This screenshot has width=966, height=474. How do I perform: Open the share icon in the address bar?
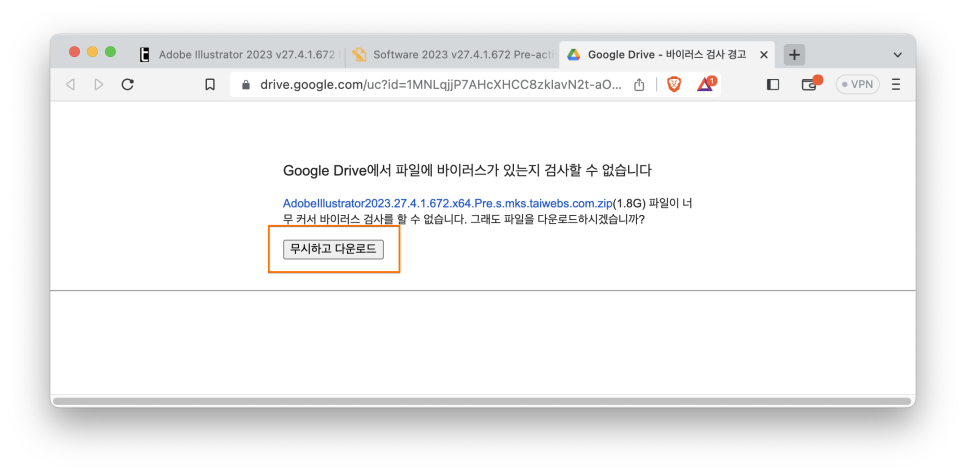[639, 84]
